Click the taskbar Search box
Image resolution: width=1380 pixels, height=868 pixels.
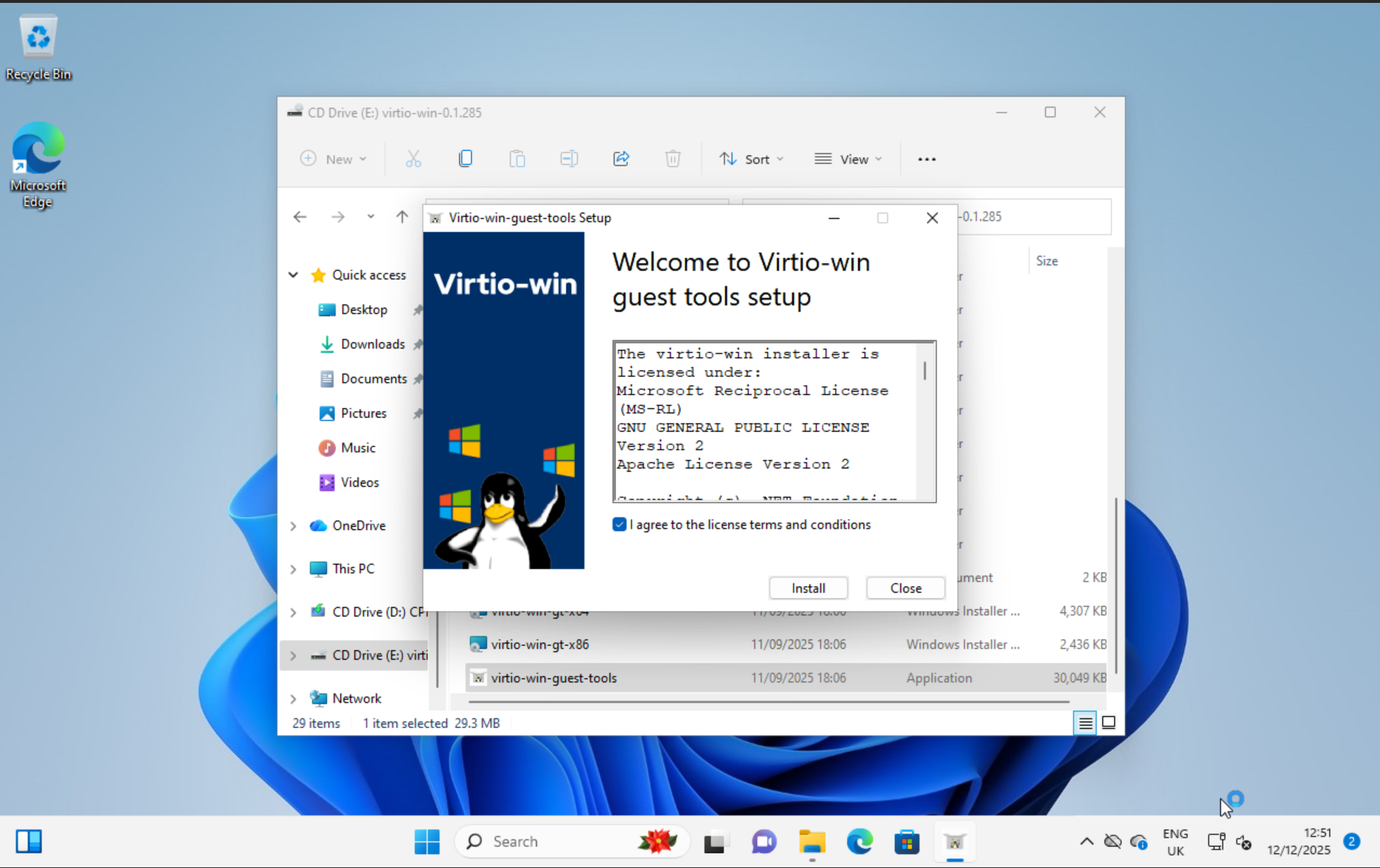[x=573, y=841]
